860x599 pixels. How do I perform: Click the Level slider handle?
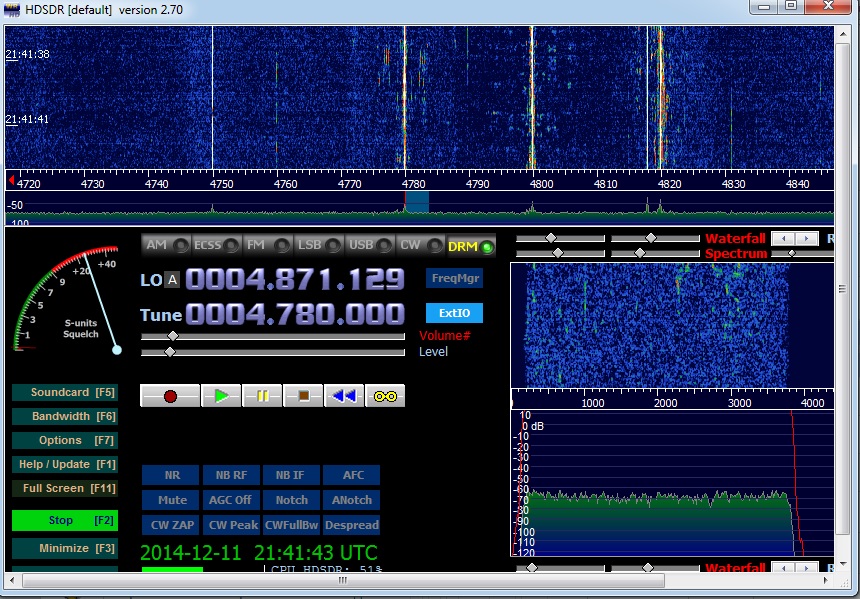pyautogui.click(x=170, y=352)
